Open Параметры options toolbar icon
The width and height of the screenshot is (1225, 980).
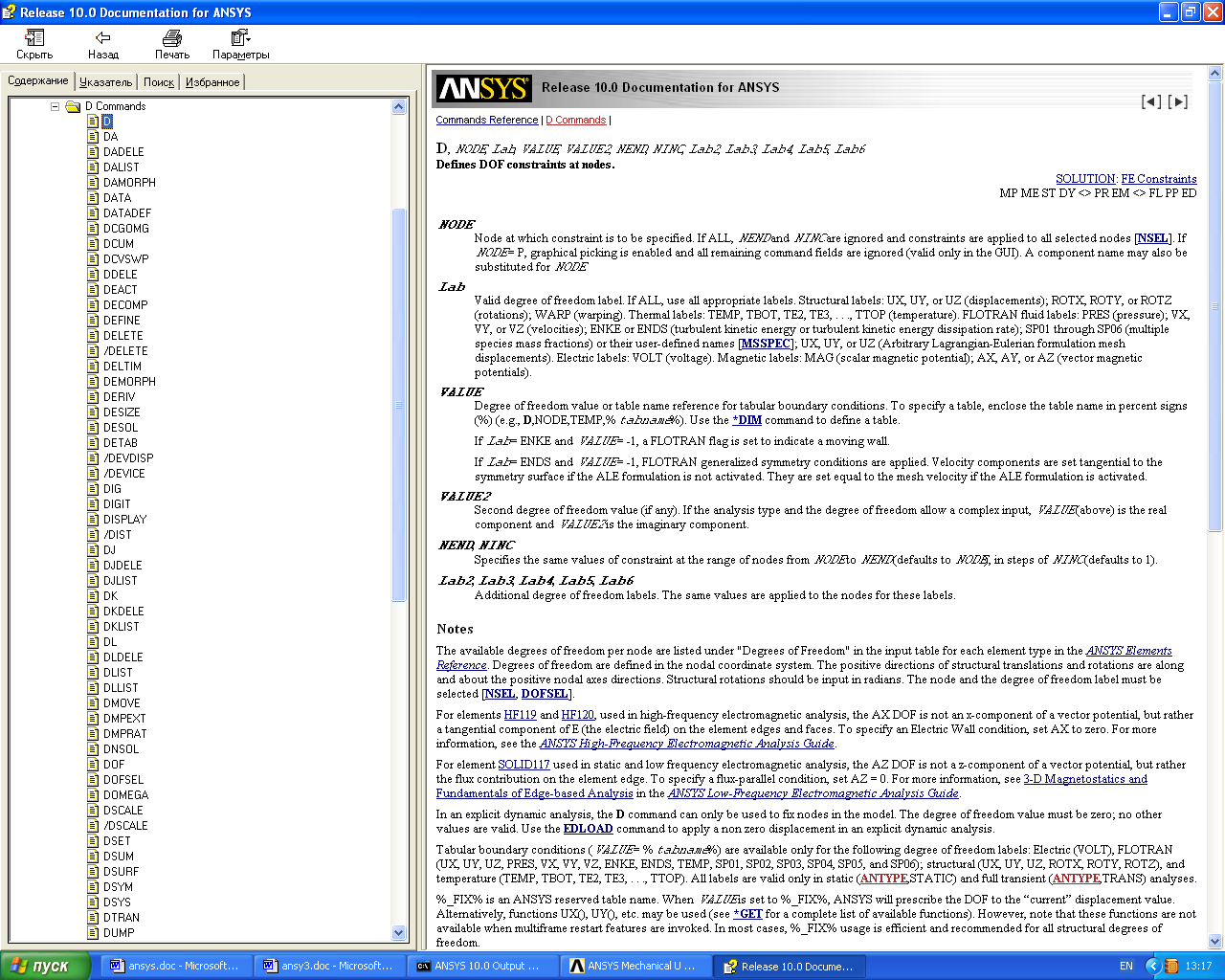(x=240, y=38)
